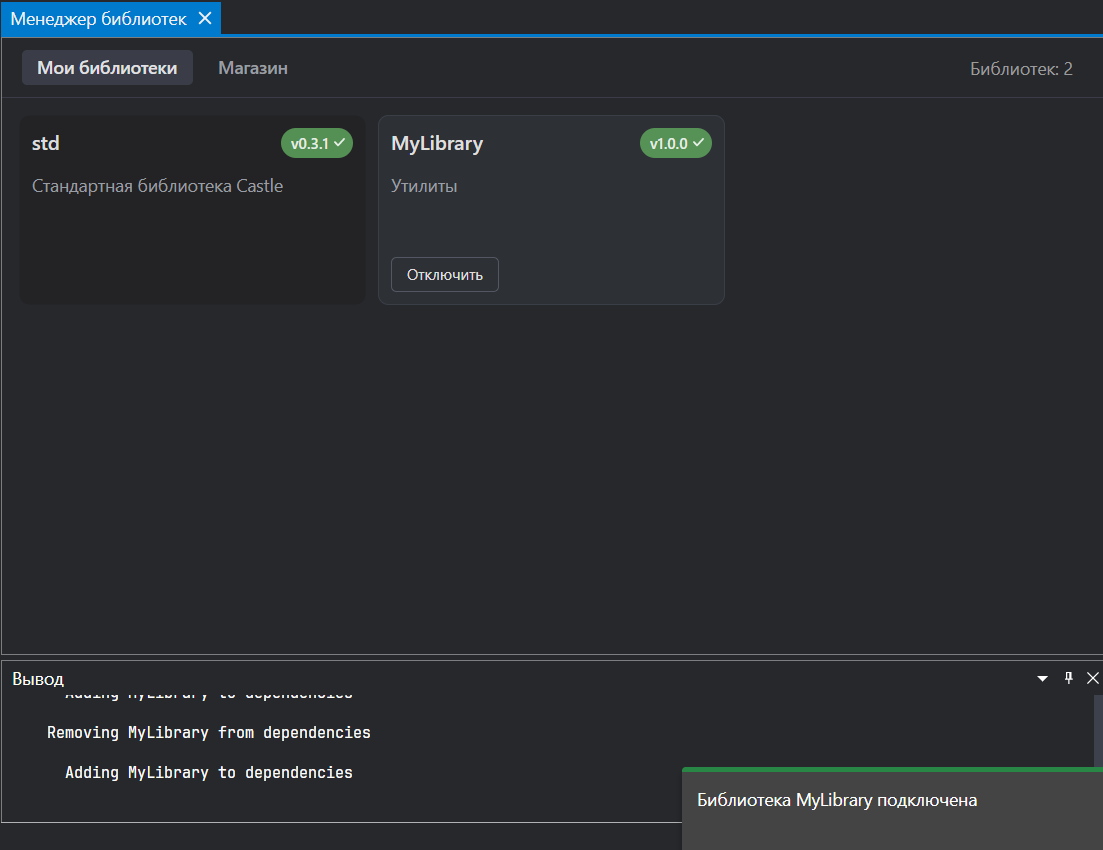Viewport: 1103px width, 850px height.
Task: Select the Менеджер библиотек document tab
Action: pos(111,18)
